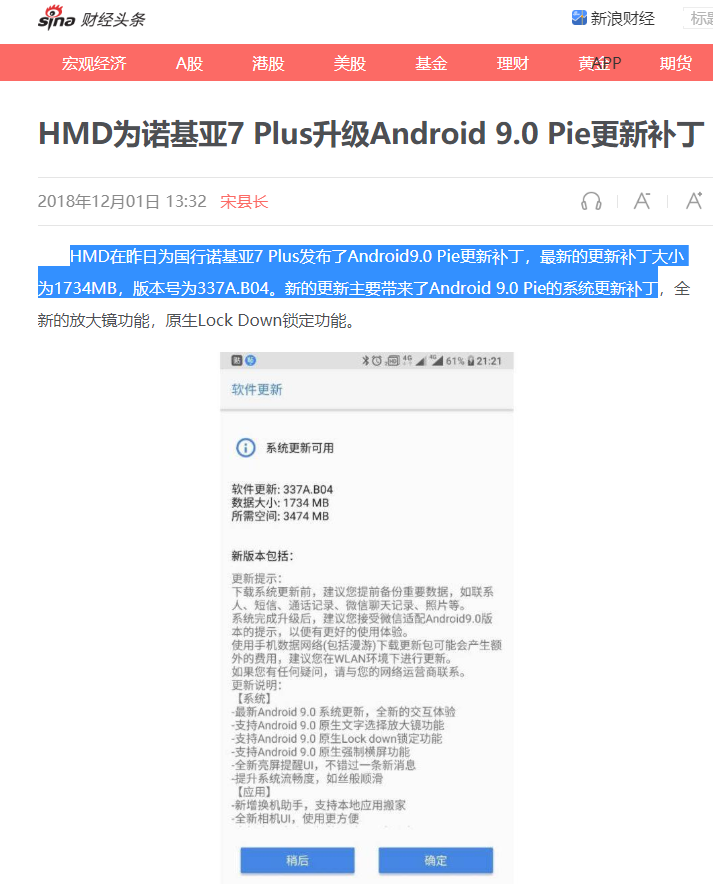Click the search field at top right
The height and width of the screenshot is (884, 713).
point(699,18)
